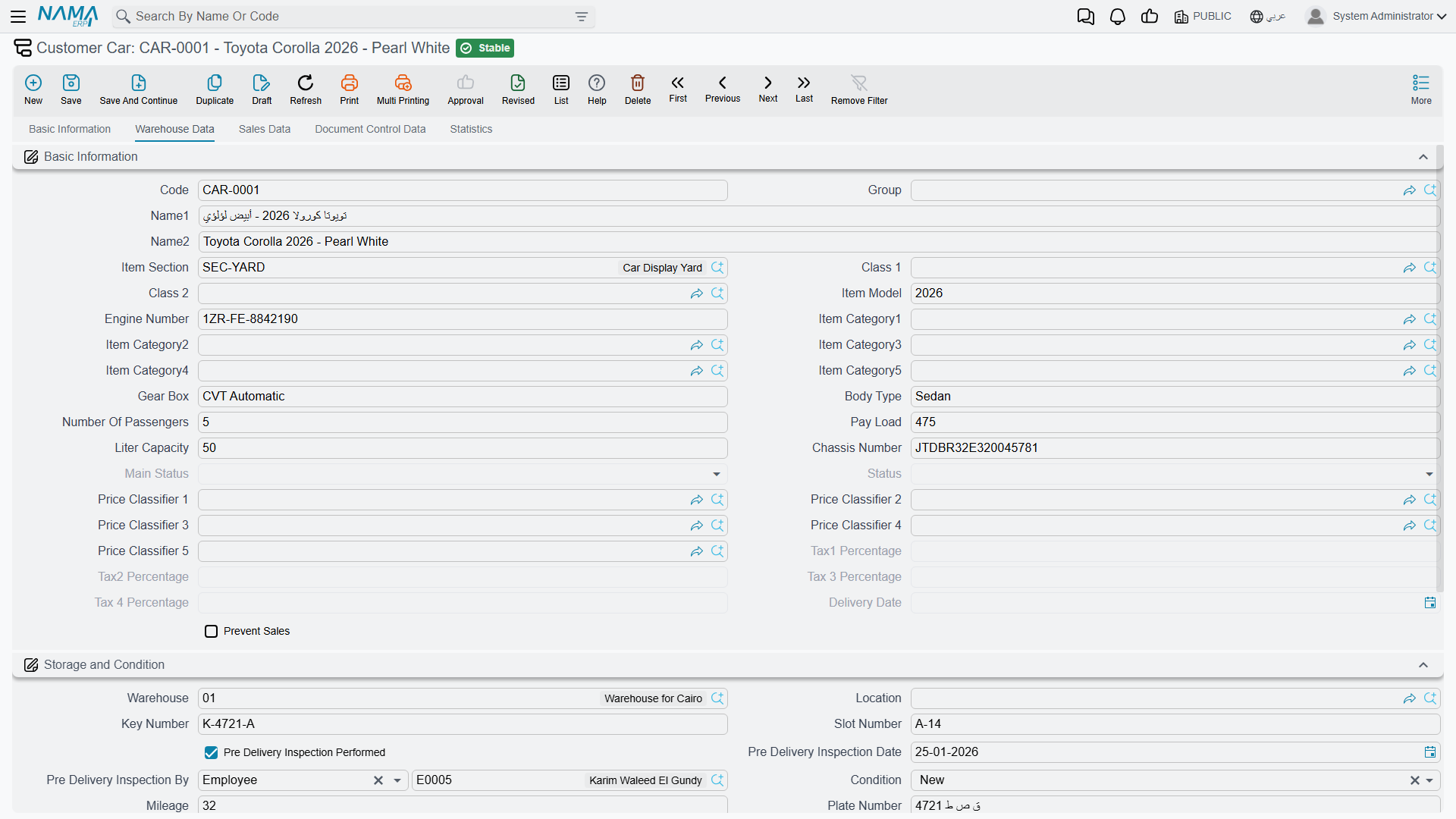The image size is (1456, 819).
Task: Open Document Control Data tab
Action: click(x=370, y=129)
